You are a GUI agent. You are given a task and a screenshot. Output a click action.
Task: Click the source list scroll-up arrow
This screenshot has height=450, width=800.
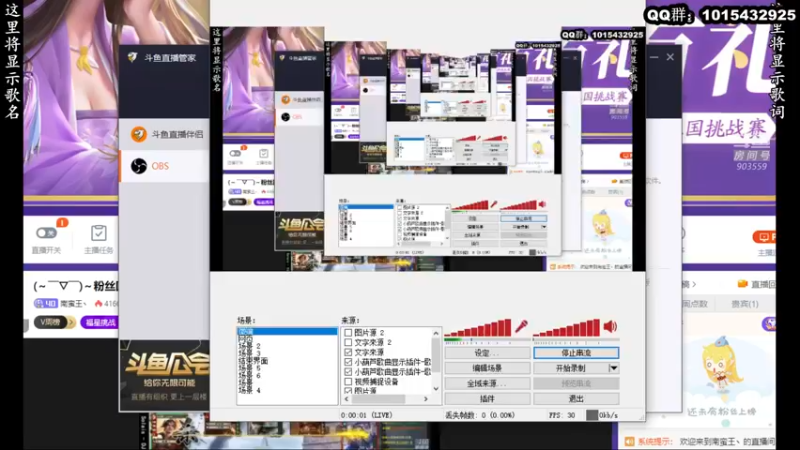tap(436, 333)
